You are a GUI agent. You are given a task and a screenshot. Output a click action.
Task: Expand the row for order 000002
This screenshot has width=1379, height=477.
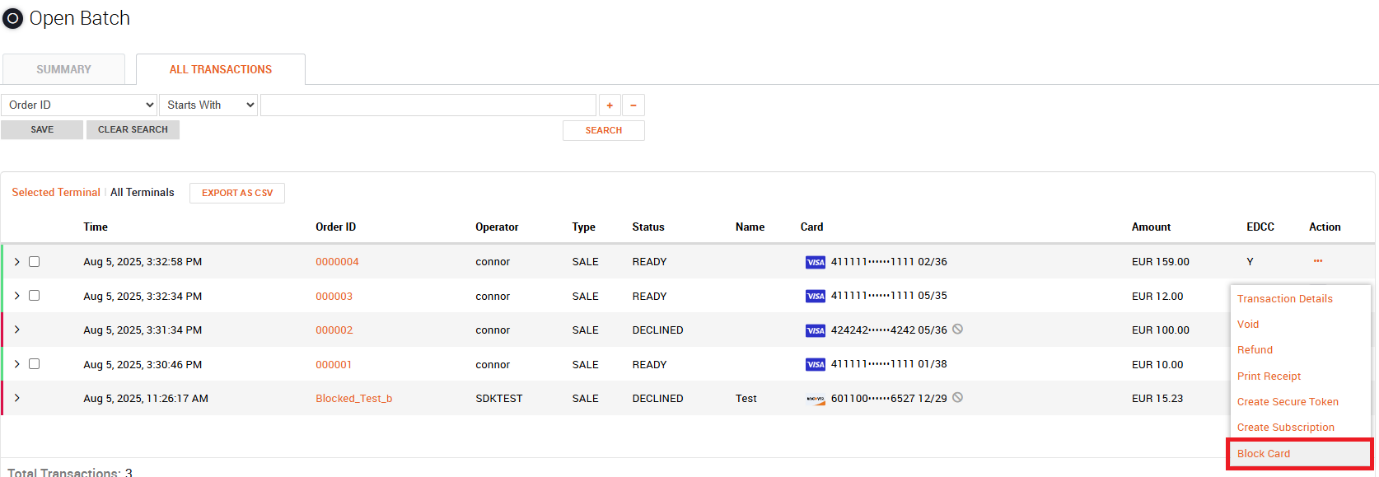point(17,330)
